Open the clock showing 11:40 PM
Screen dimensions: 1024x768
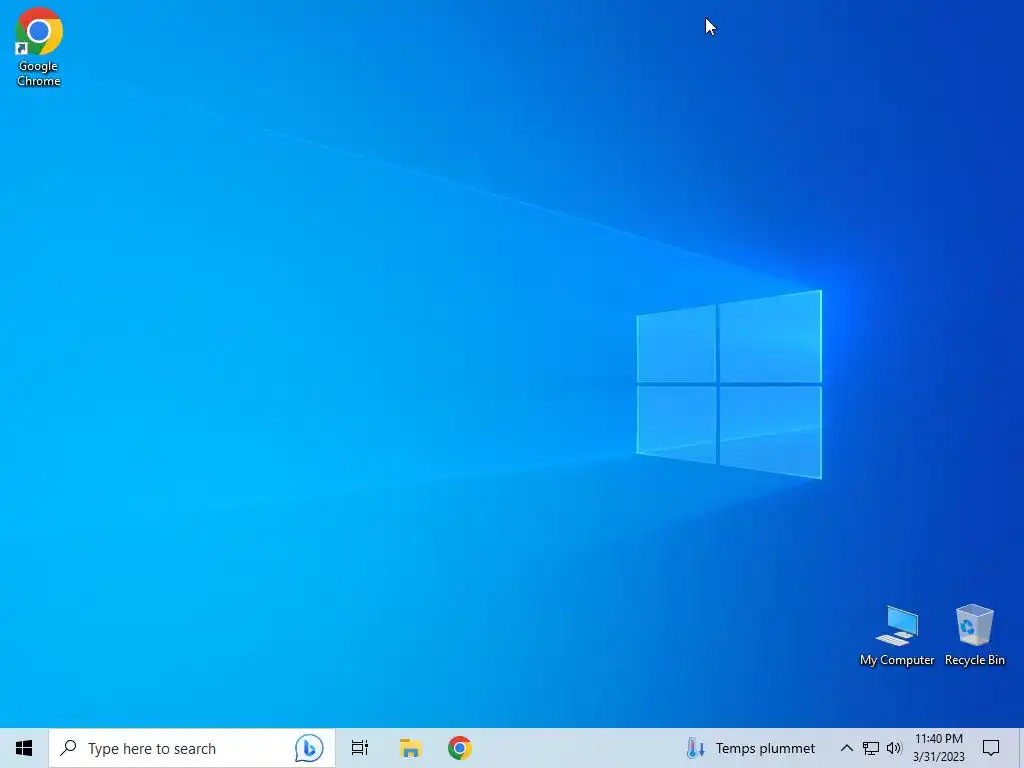tap(938, 748)
